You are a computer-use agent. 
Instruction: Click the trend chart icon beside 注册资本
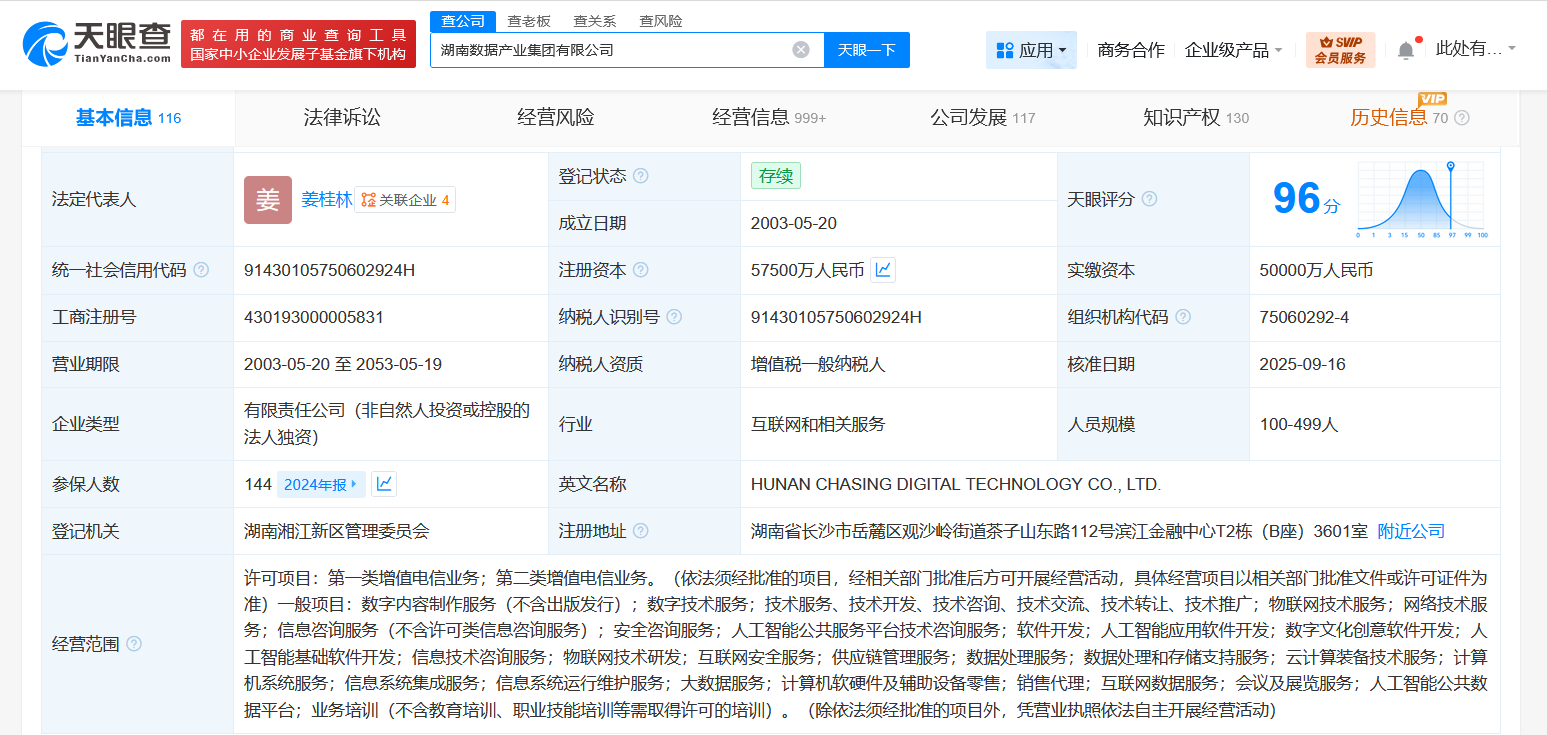tap(881, 270)
